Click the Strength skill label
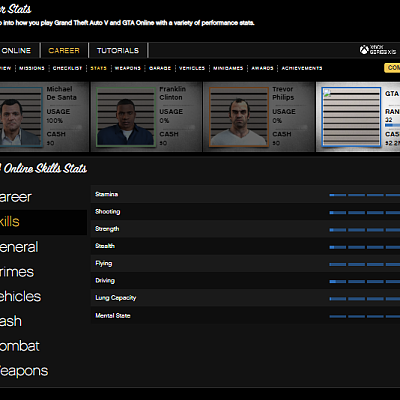The height and width of the screenshot is (400, 400). [107, 229]
